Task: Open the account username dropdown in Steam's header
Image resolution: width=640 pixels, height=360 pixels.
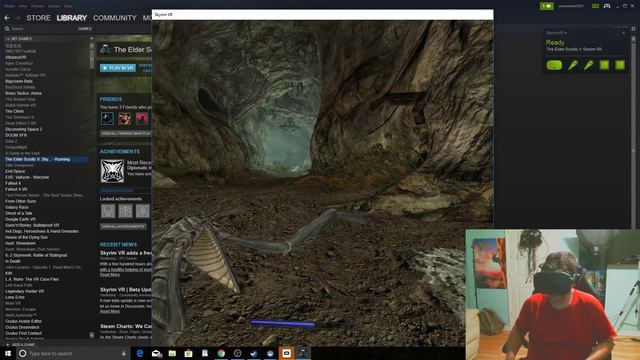Action: coord(571,6)
